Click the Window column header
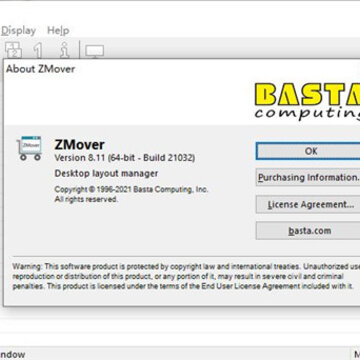The image size is (360, 360). click(x=13, y=354)
